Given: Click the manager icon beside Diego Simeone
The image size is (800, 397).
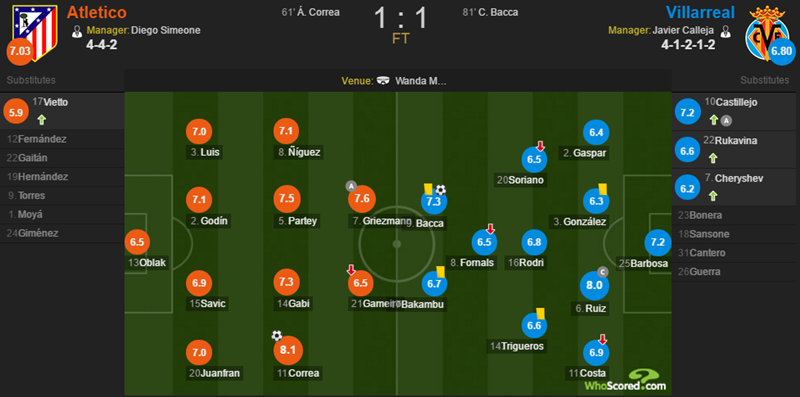Looking at the screenshot, I should (77, 31).
